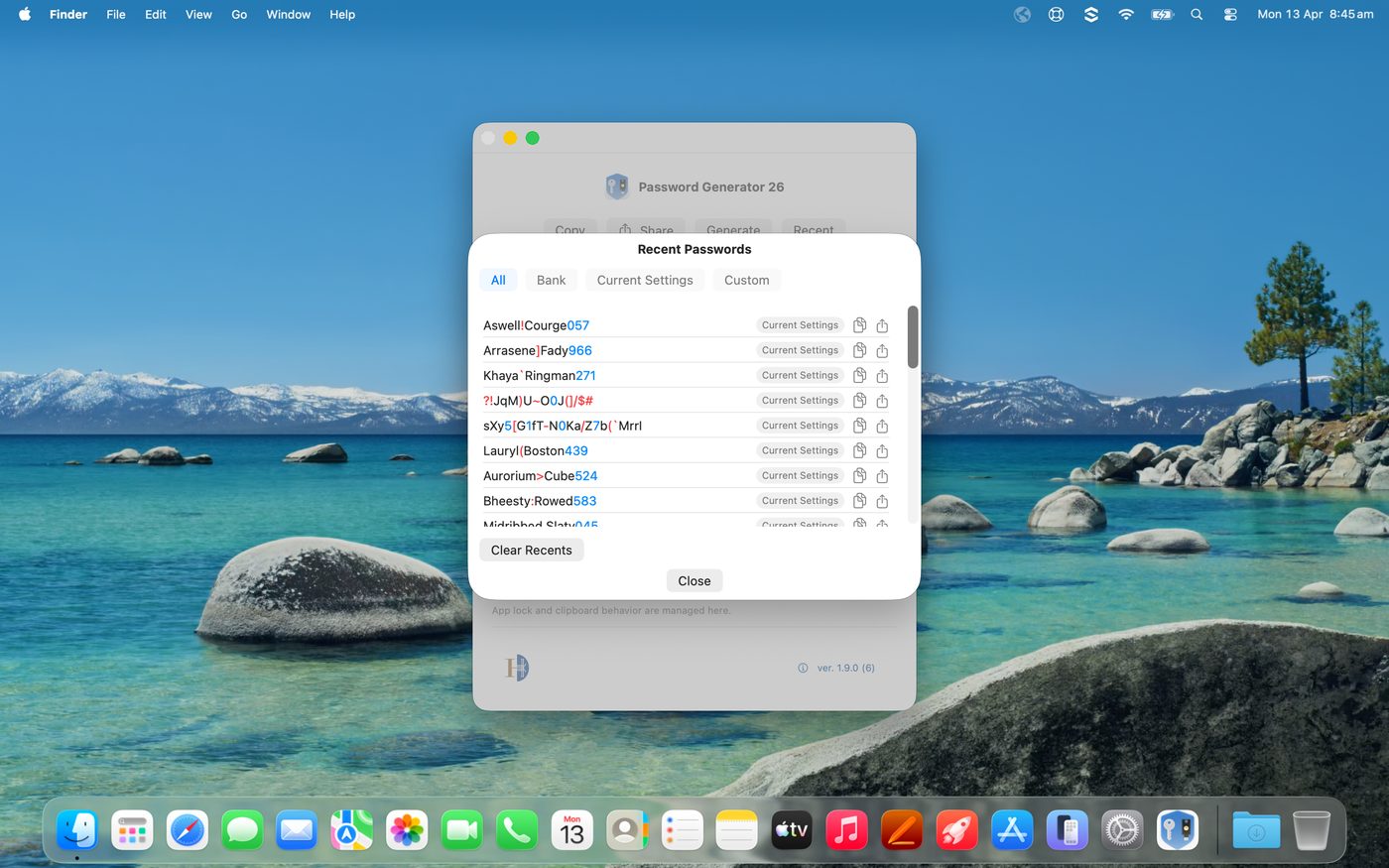Viewport: 1389px width, 868px height.
Task: Click the recent passwords list scrollbar
Action: (913, 337)
